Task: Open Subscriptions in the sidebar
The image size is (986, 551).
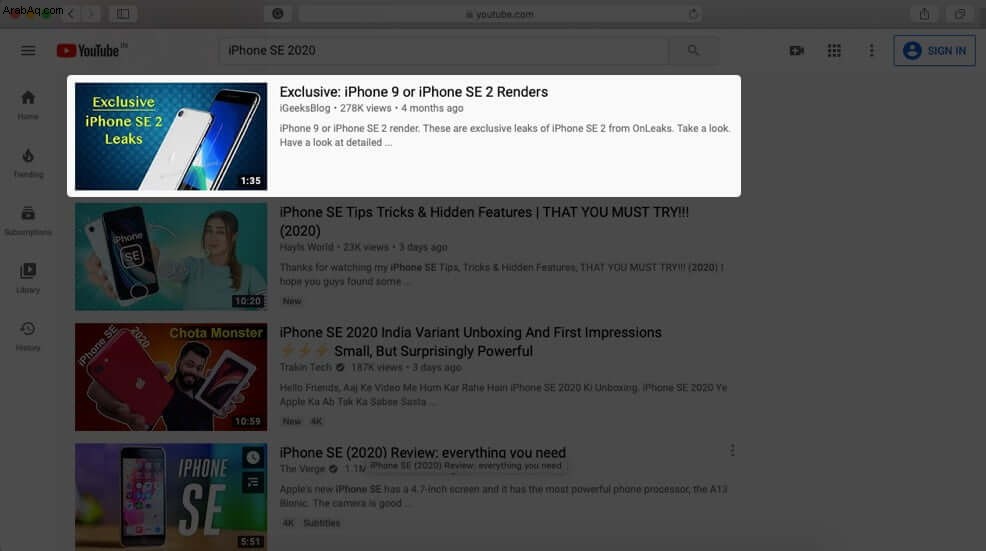Action: pos(28,221)
